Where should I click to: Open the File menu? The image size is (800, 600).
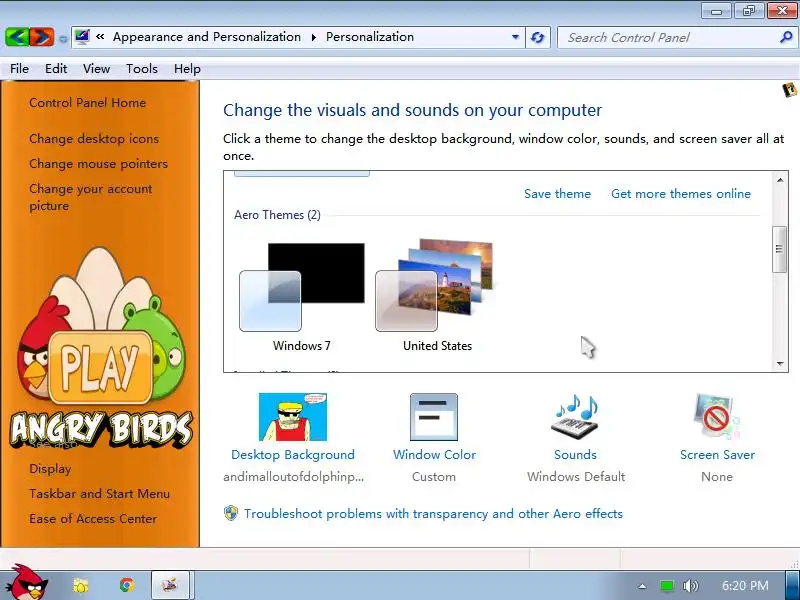pos(19,68)
